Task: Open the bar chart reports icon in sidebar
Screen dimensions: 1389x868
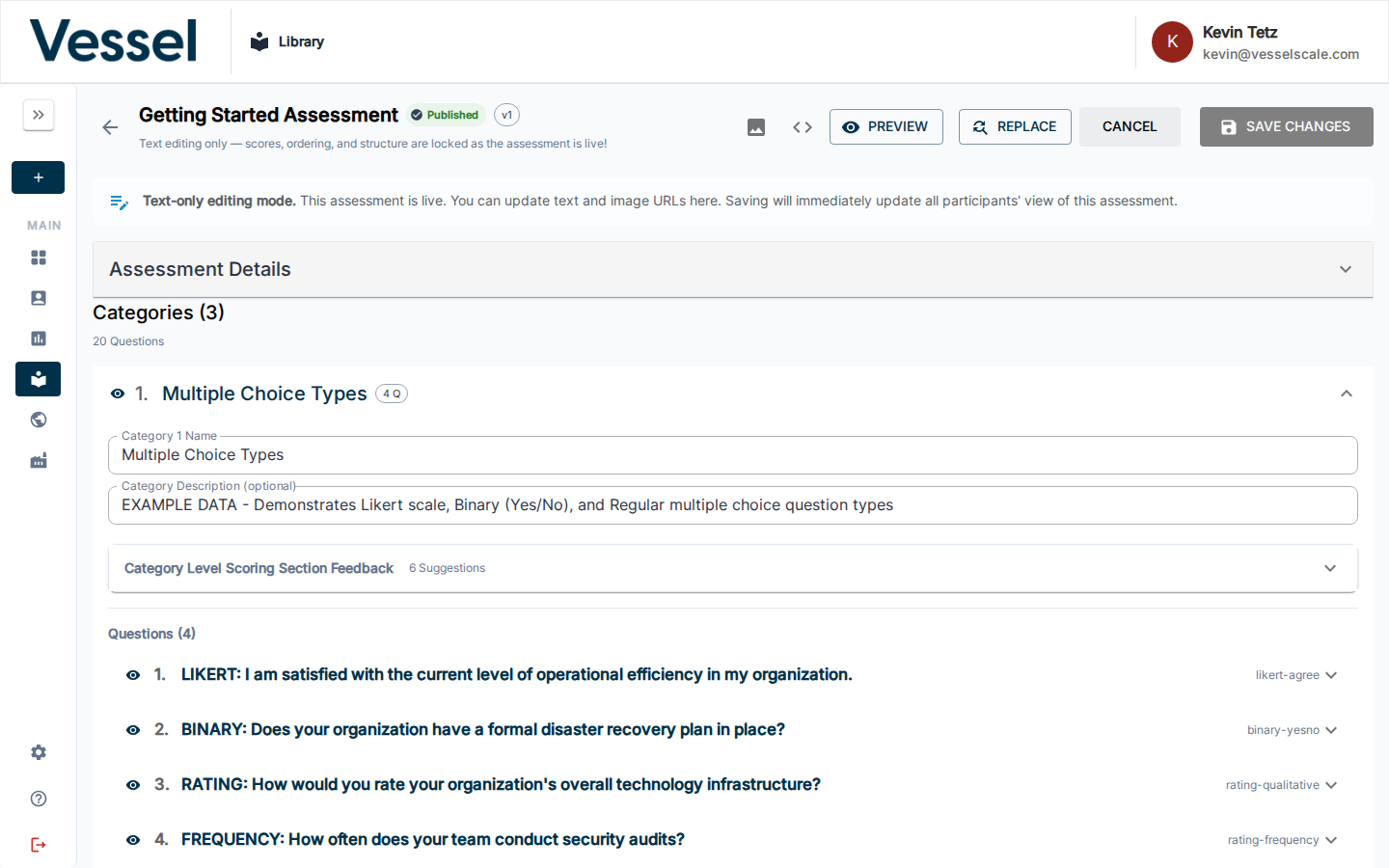Action: (x=39, y=339)
